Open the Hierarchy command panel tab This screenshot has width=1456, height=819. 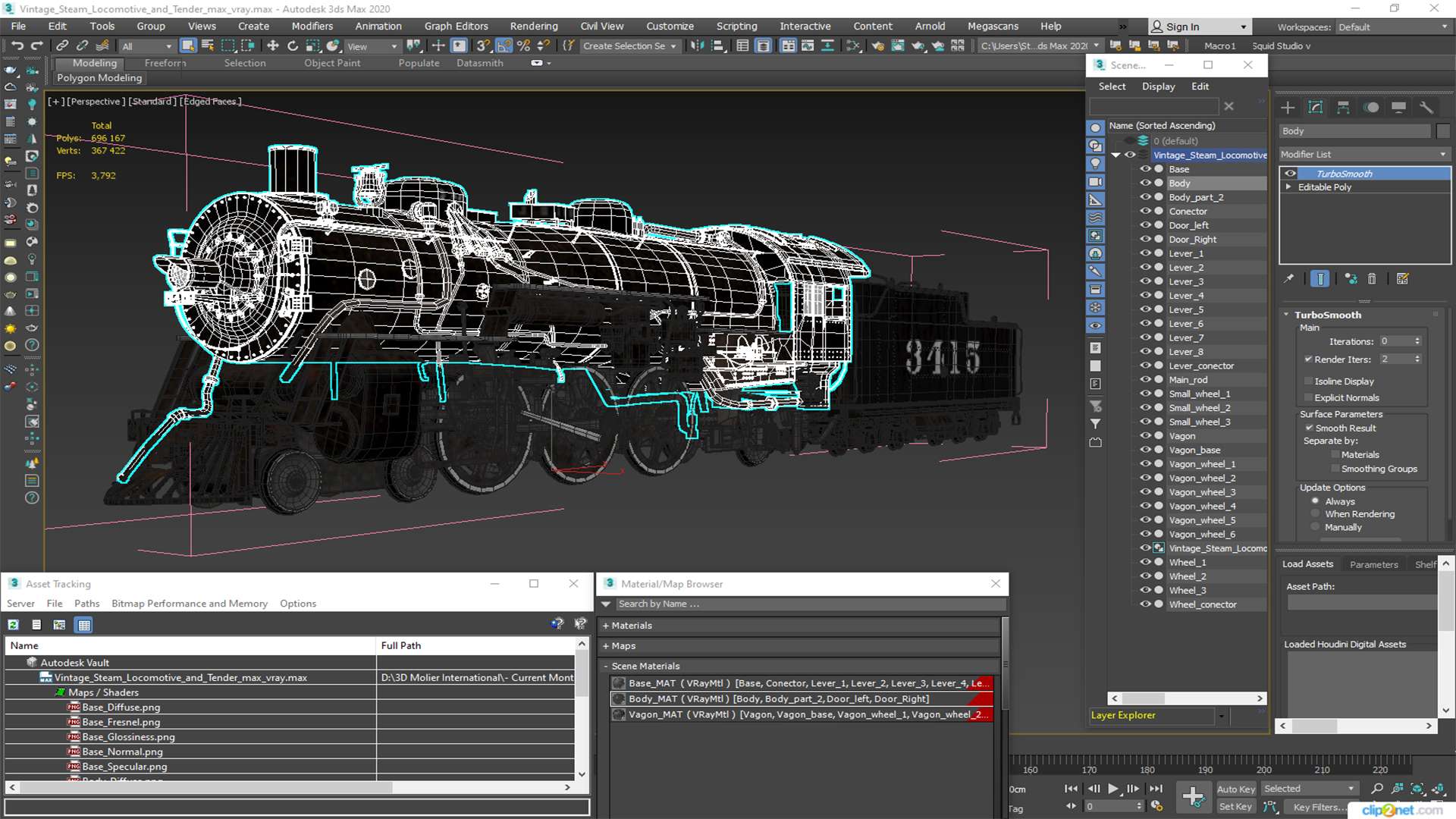point(1343,108)
